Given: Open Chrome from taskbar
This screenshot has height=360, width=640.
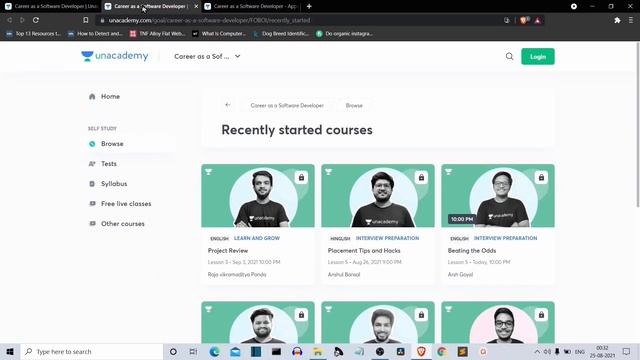Looking at the screenshot, I should pyautogui.click(x=442, y=351).
